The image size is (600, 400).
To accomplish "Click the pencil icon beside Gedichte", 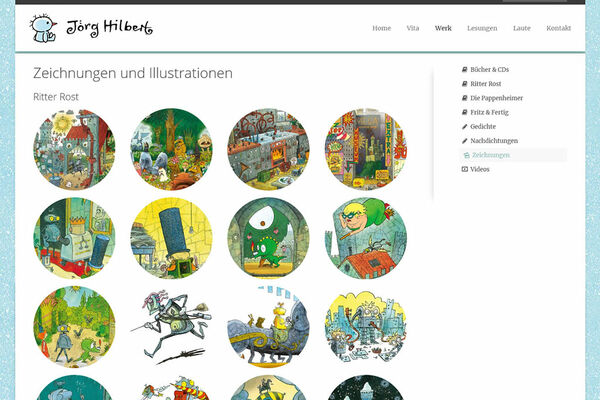I will click(465, 126).
